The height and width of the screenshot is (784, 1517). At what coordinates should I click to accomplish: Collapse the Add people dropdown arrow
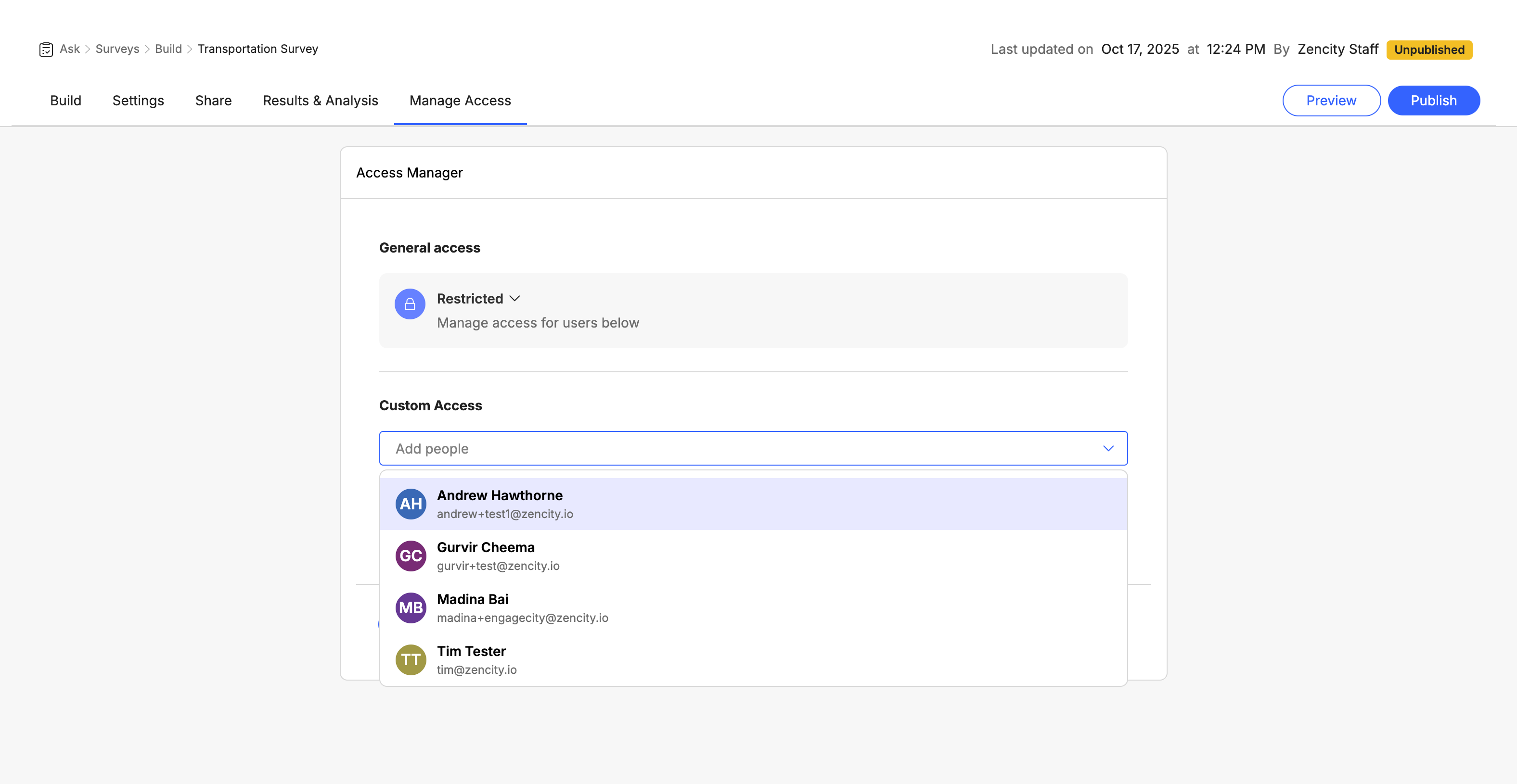pyautogui.click(x=1108, y=448)
